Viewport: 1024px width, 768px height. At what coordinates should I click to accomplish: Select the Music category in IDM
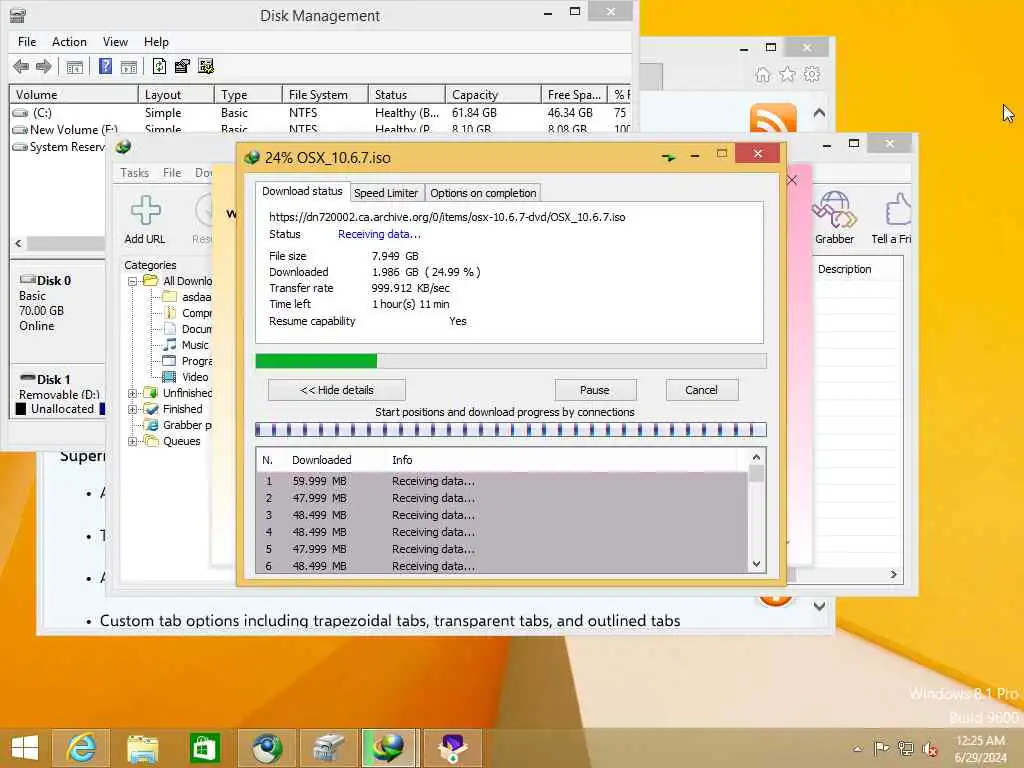click(195, 345)
